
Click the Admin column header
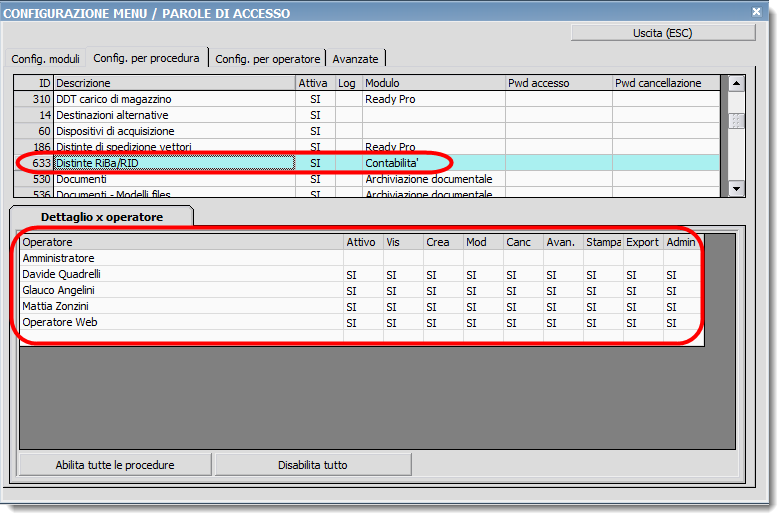point(683,242)
